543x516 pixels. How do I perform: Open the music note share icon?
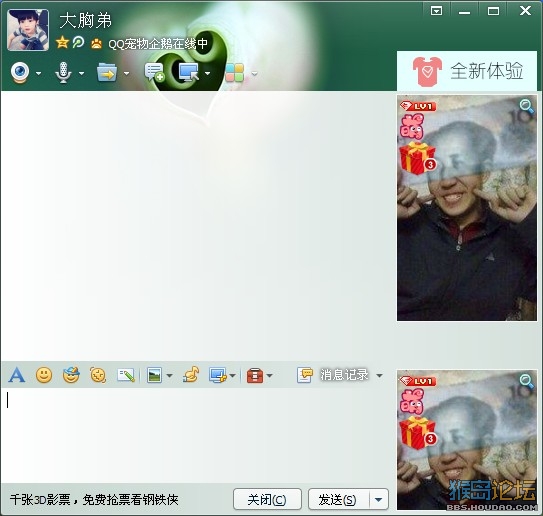coord(191,375)
